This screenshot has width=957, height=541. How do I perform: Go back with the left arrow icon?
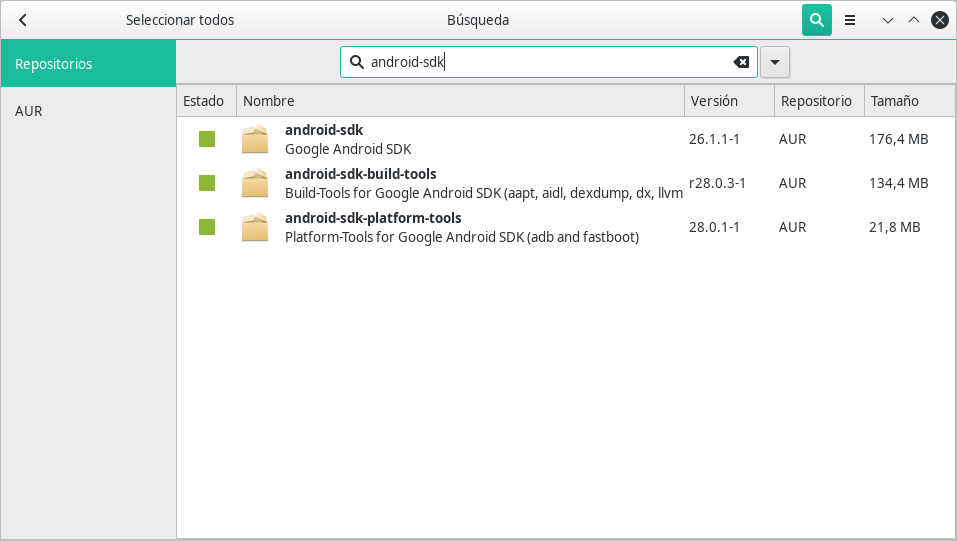[x=23, y=20]
